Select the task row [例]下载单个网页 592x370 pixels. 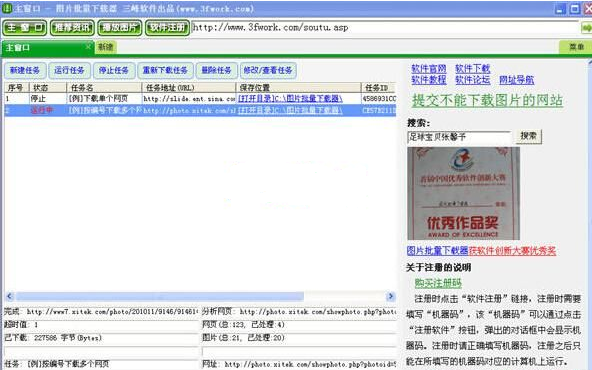click(x=200, y=99)
